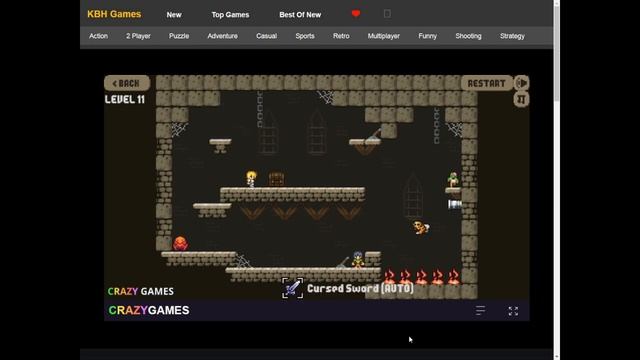This screenshot has width=640, height=360.
Task: Toggle fullscreen with the expand icon
Action: tap(513, 311)
